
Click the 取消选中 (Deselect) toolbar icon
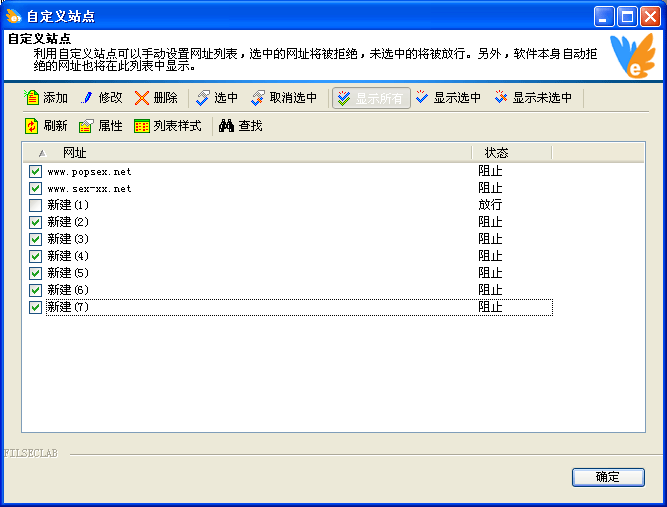[x=258, y=98]
